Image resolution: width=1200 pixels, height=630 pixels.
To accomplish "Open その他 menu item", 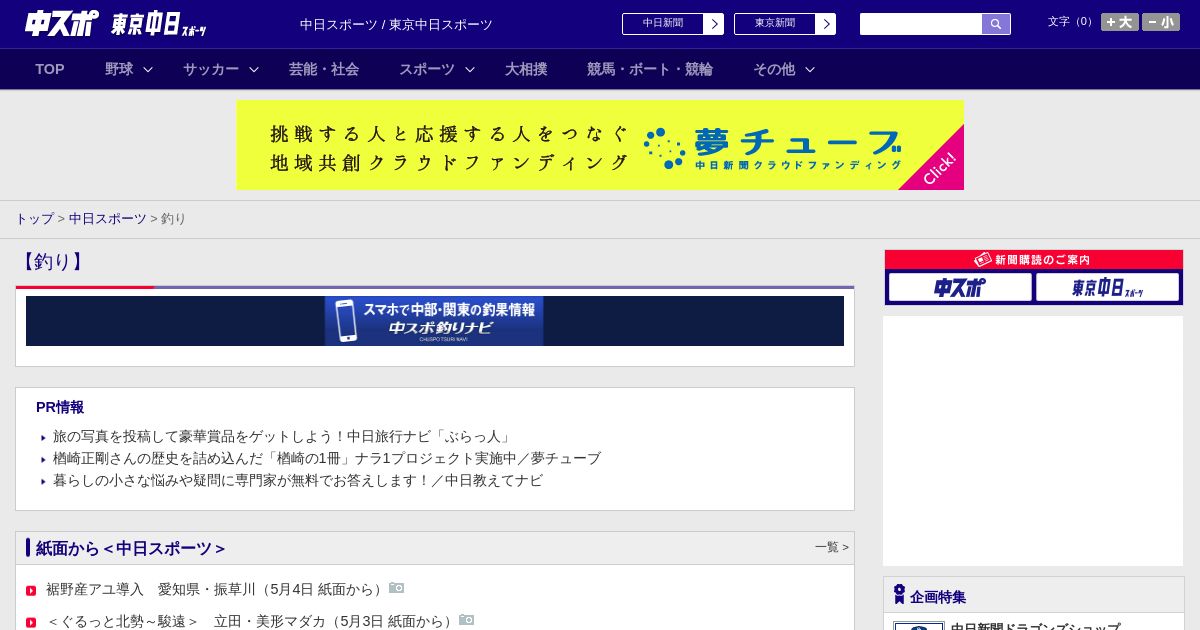I will (x=774, y=69).
